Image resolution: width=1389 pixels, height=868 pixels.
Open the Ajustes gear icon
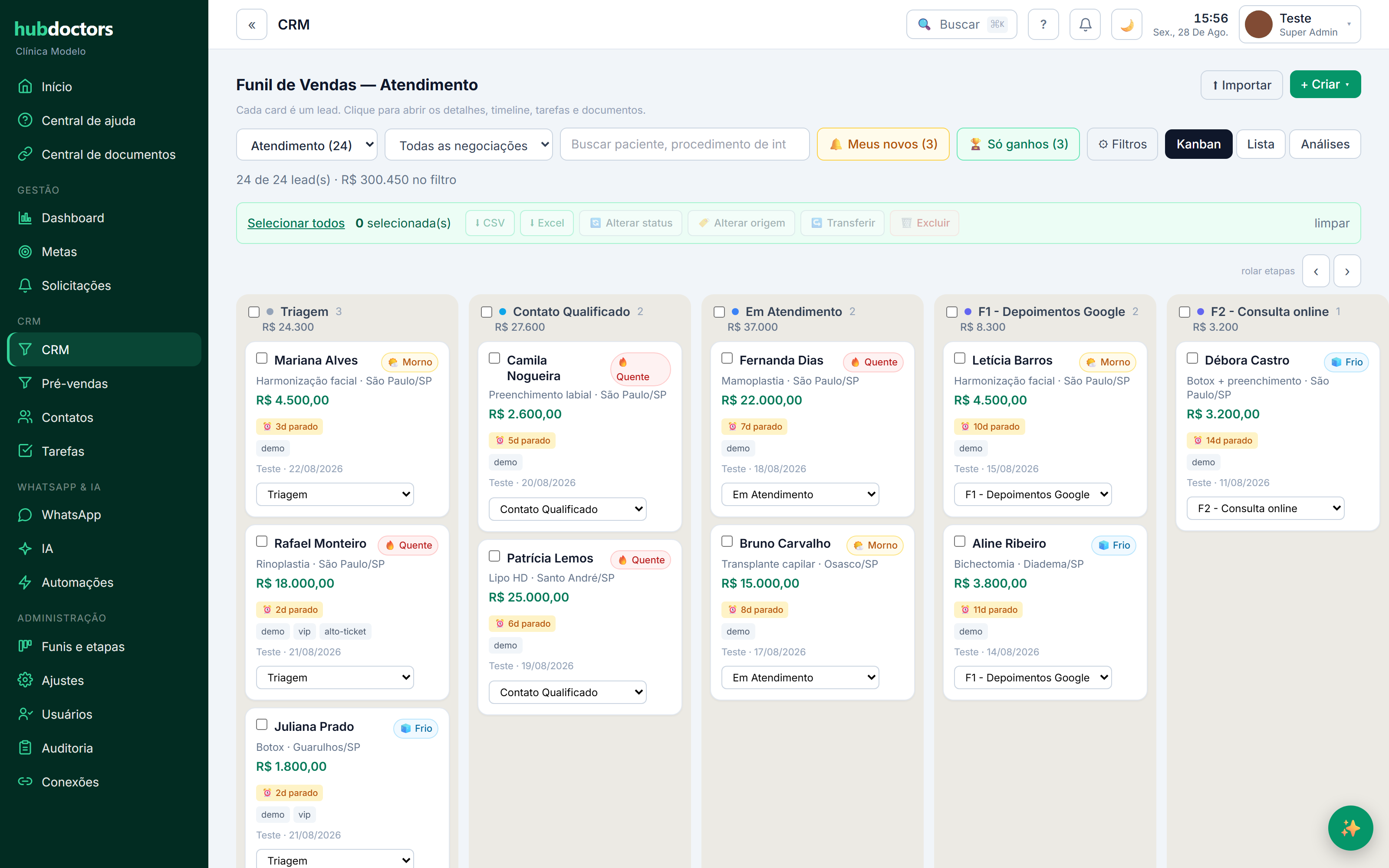pos(25,680)
